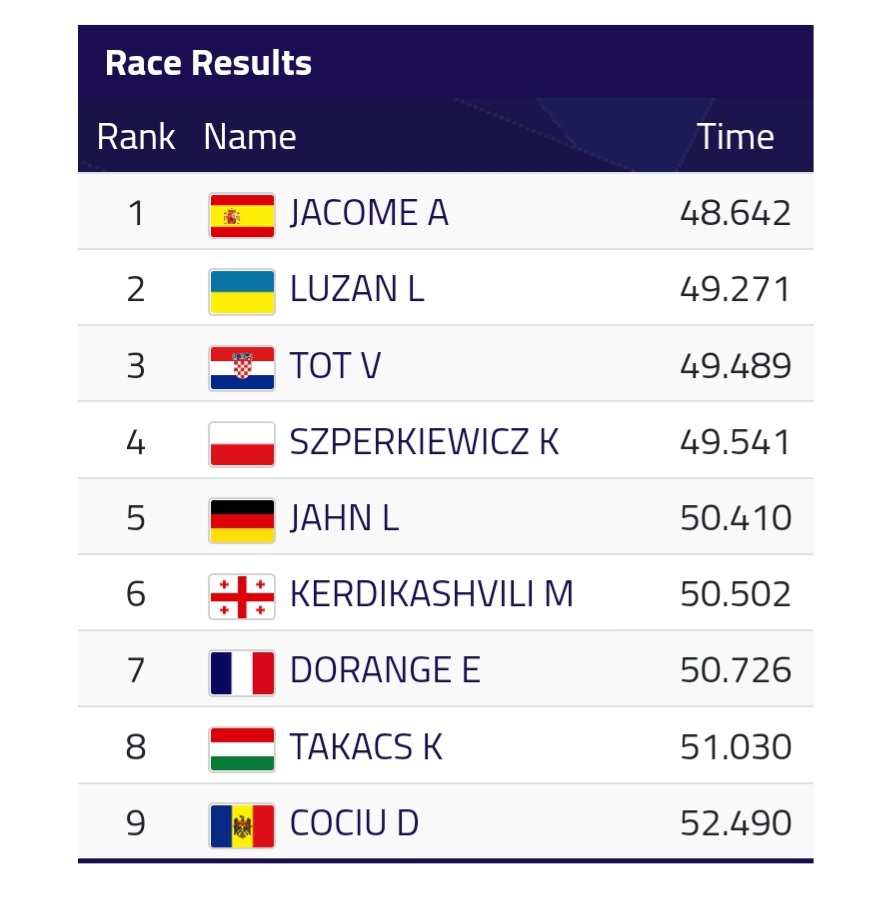Sort by the Rank column header
896x911 pixels.
pos(136,137)
